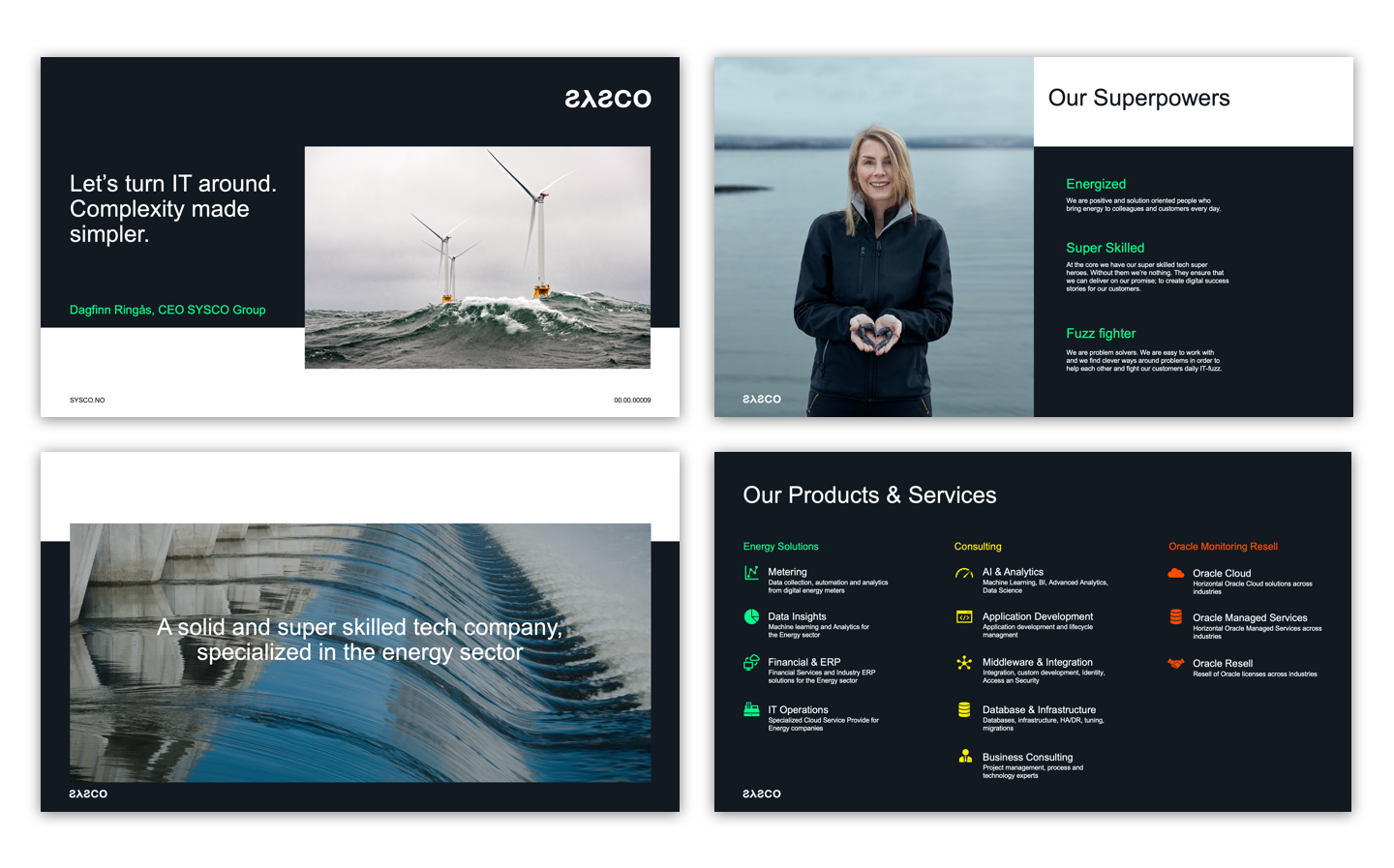This screenshot has width=1394, height=868.
Task: Click the "Data Insights" service title
Action: (x=797, y=616)
